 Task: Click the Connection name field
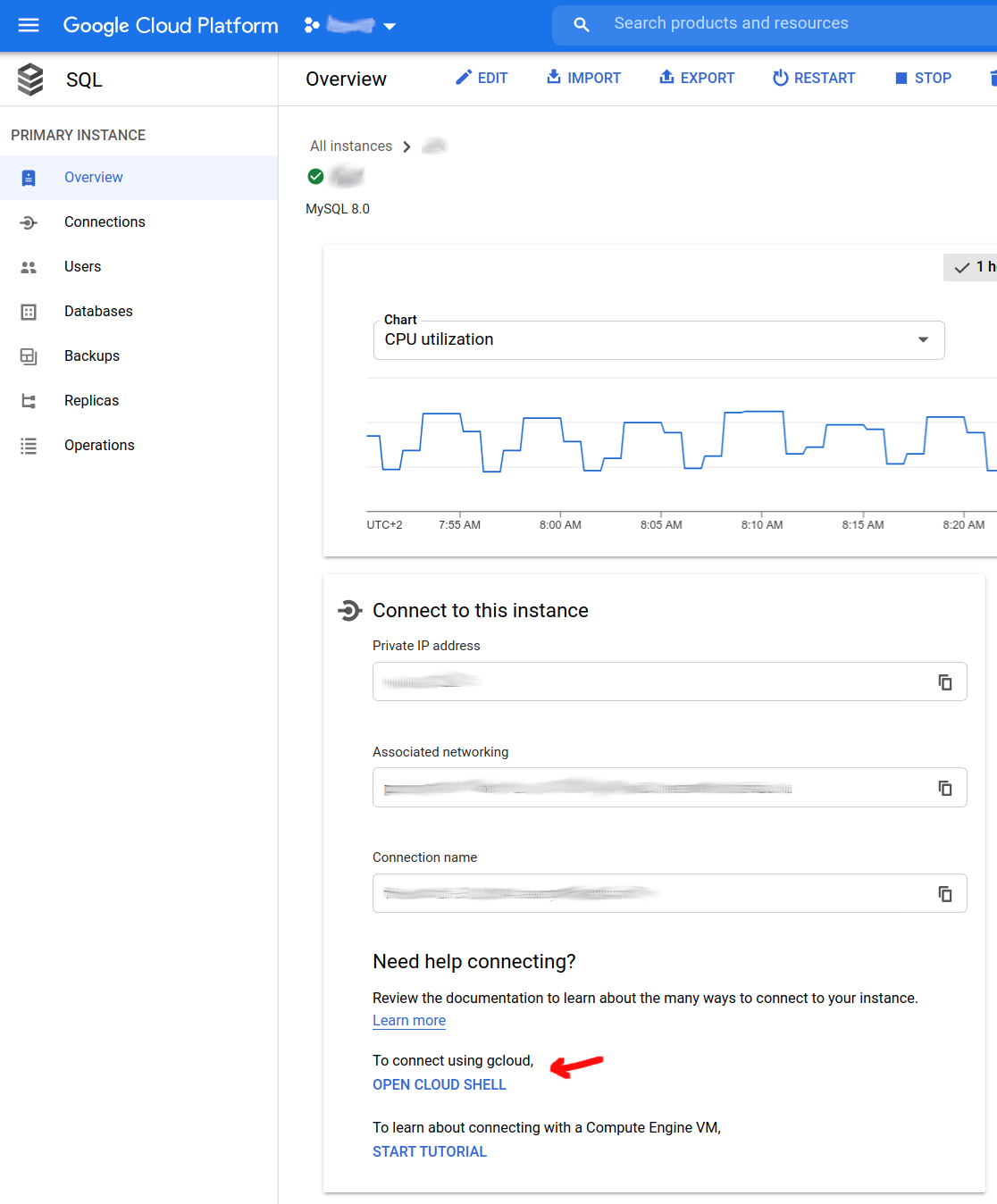[x=669, y=894]
